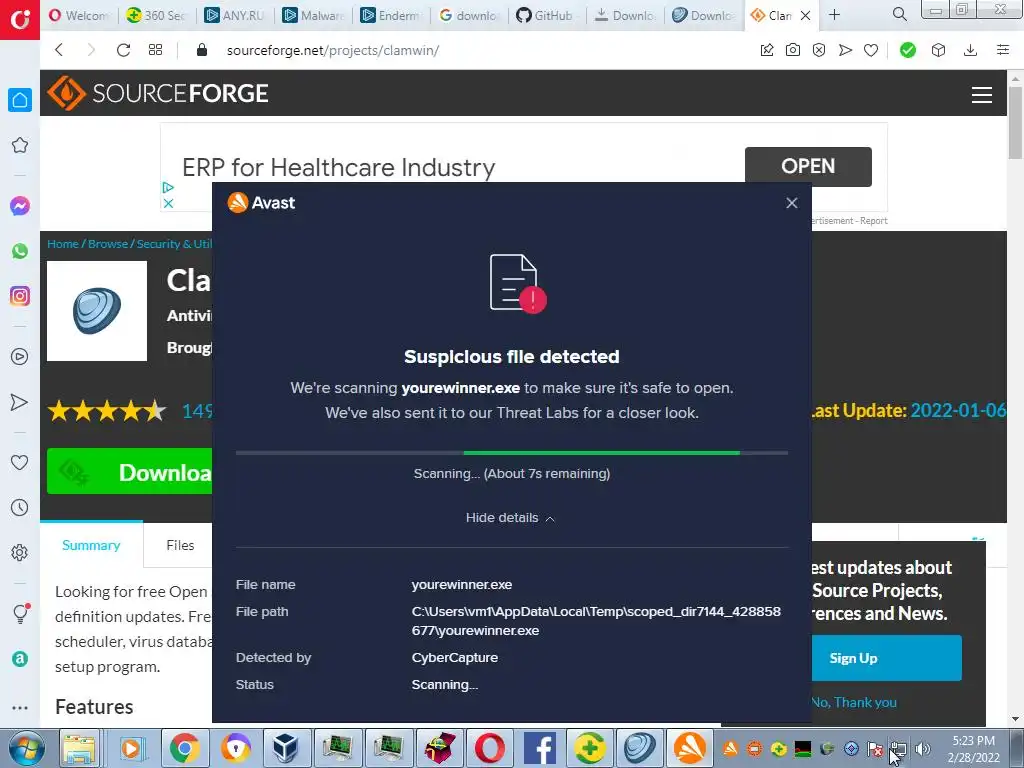
Task: Close the current ClamWin tab
Action: tap(805, 15)
